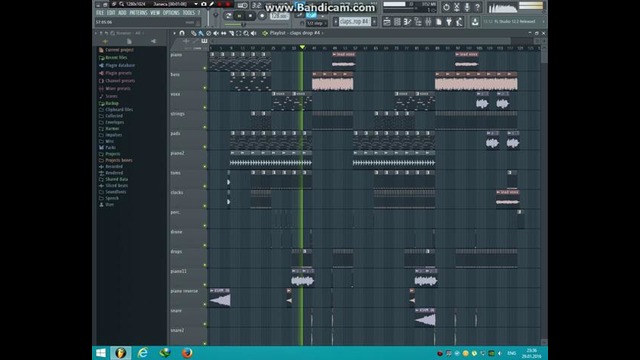This screenshot has width=640, height=360.
Task: Open the channel rack step sequencer view
Action: click(x=397, y=22)
